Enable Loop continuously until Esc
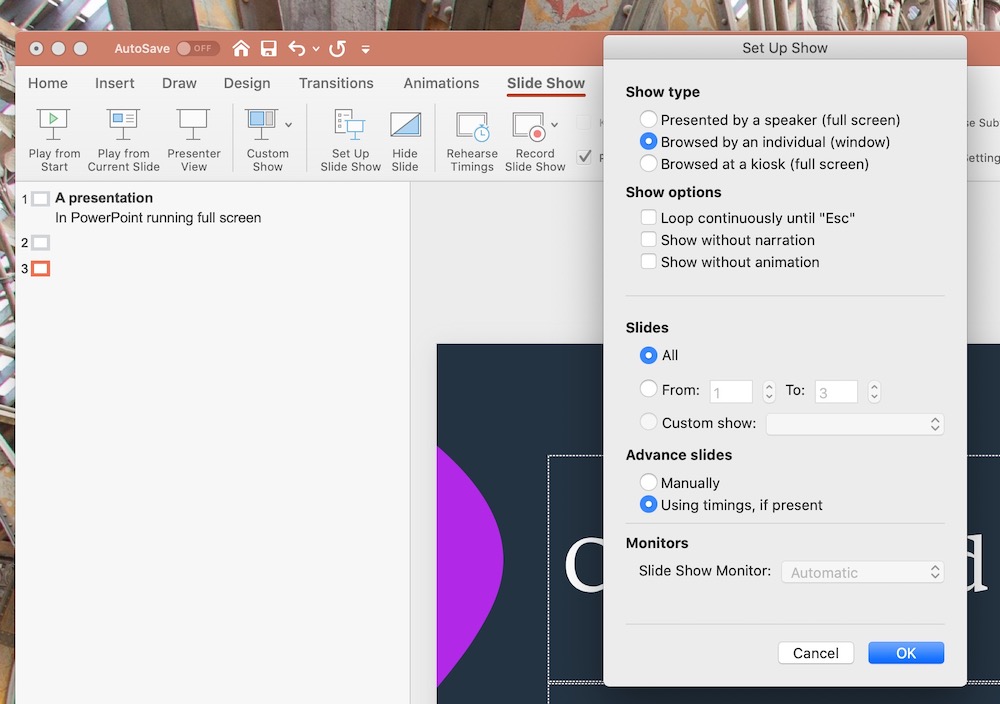The image size is (1000, 704). [649, 218]
